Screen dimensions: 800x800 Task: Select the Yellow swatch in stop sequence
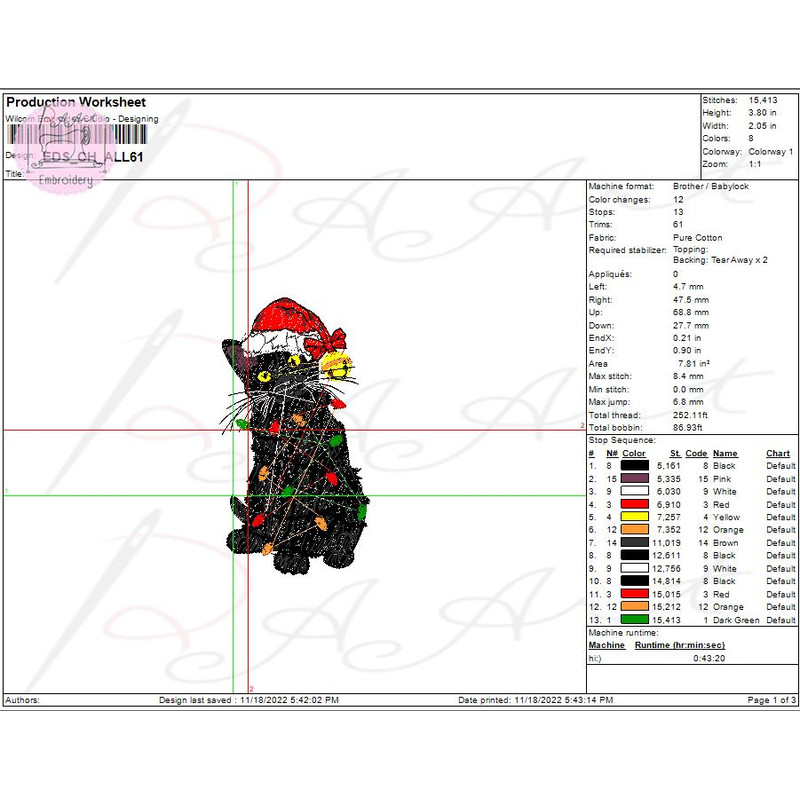tap(634, 517)
